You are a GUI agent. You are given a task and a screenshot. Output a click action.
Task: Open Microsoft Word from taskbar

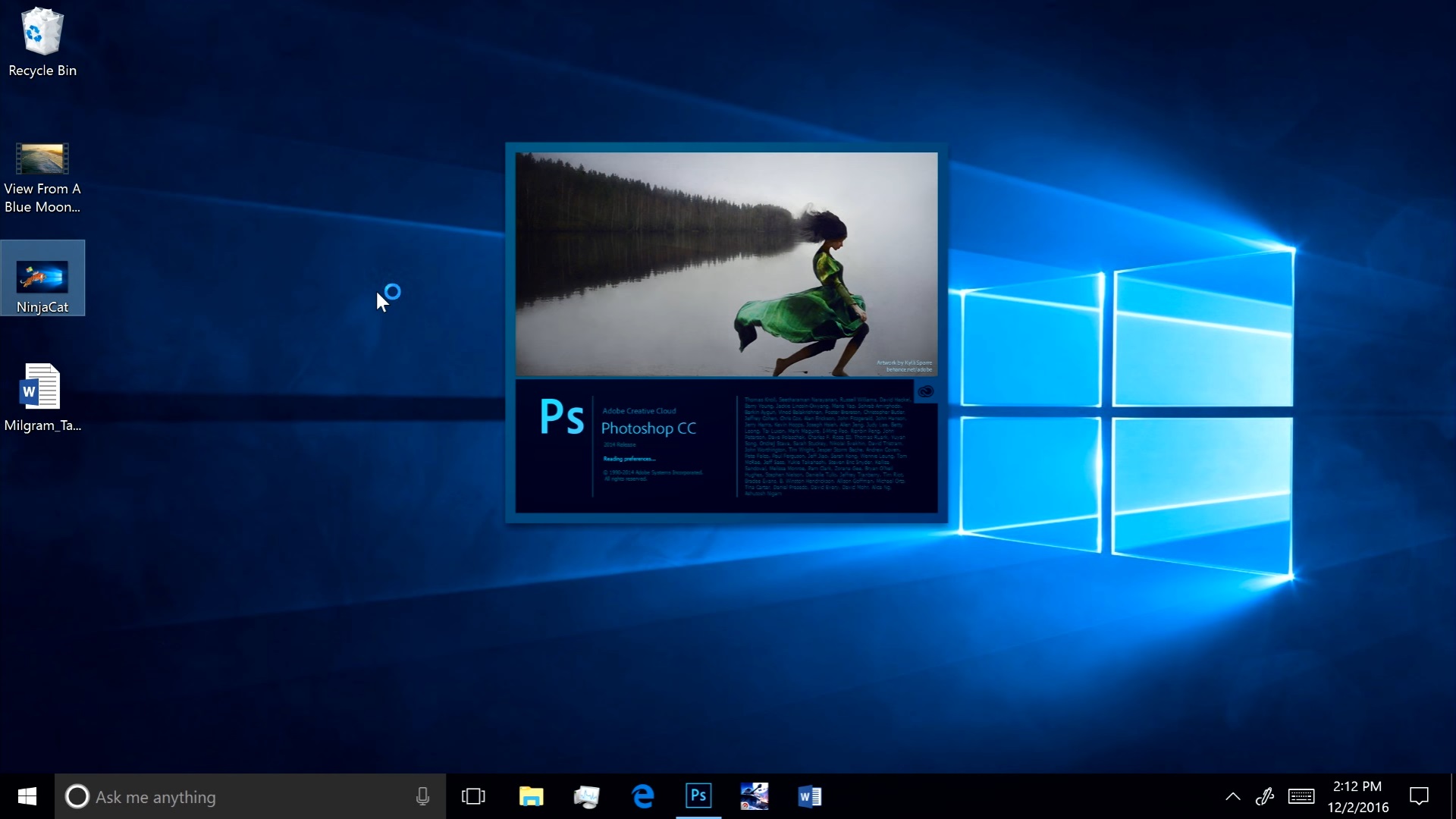pos(810,796)
